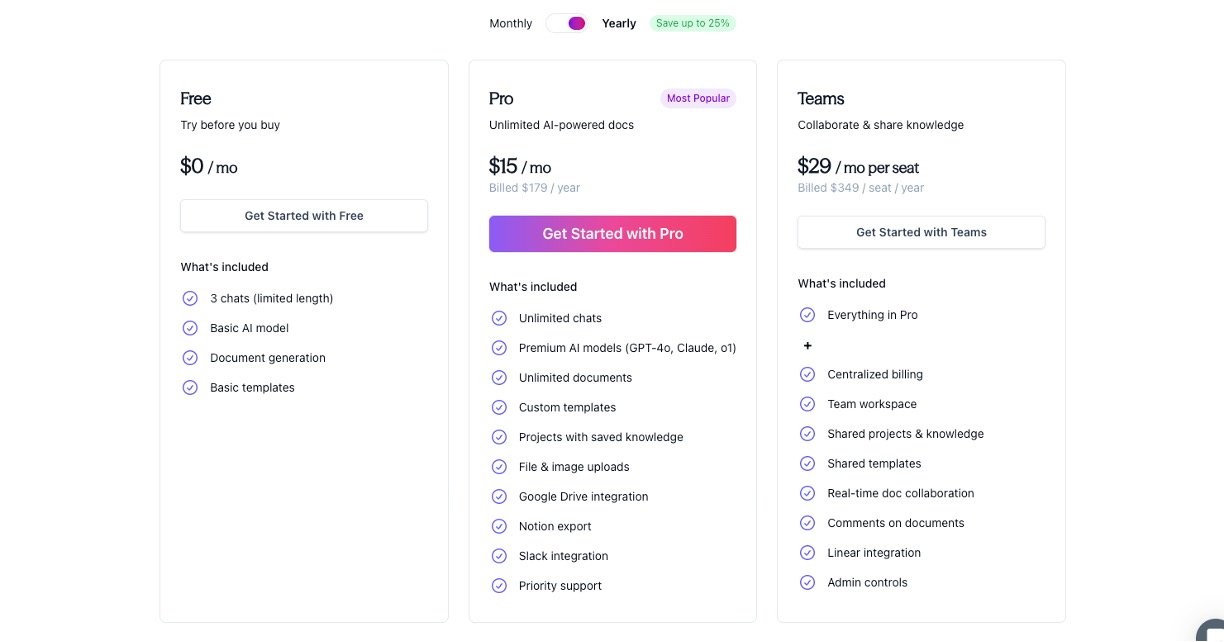Screen dimensions: 1224x642
Task: Click the Most Popular badge on Pro
Action: click(698, 98)
